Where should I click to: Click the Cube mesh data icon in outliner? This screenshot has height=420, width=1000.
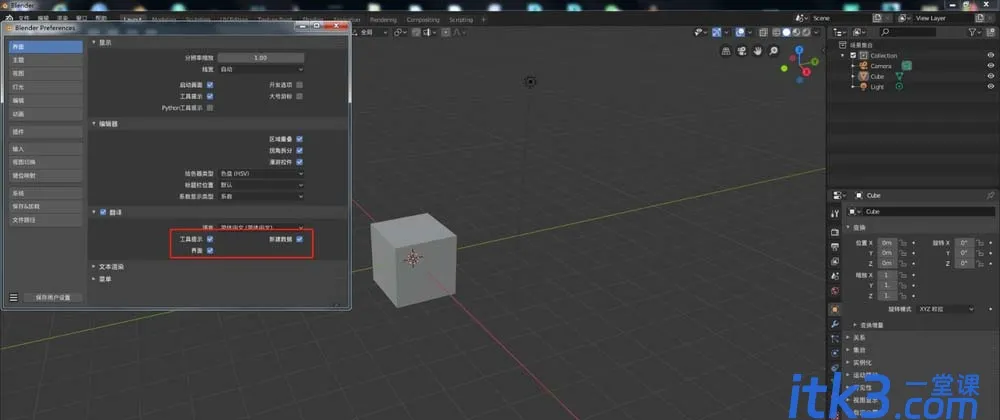(899, 76)
